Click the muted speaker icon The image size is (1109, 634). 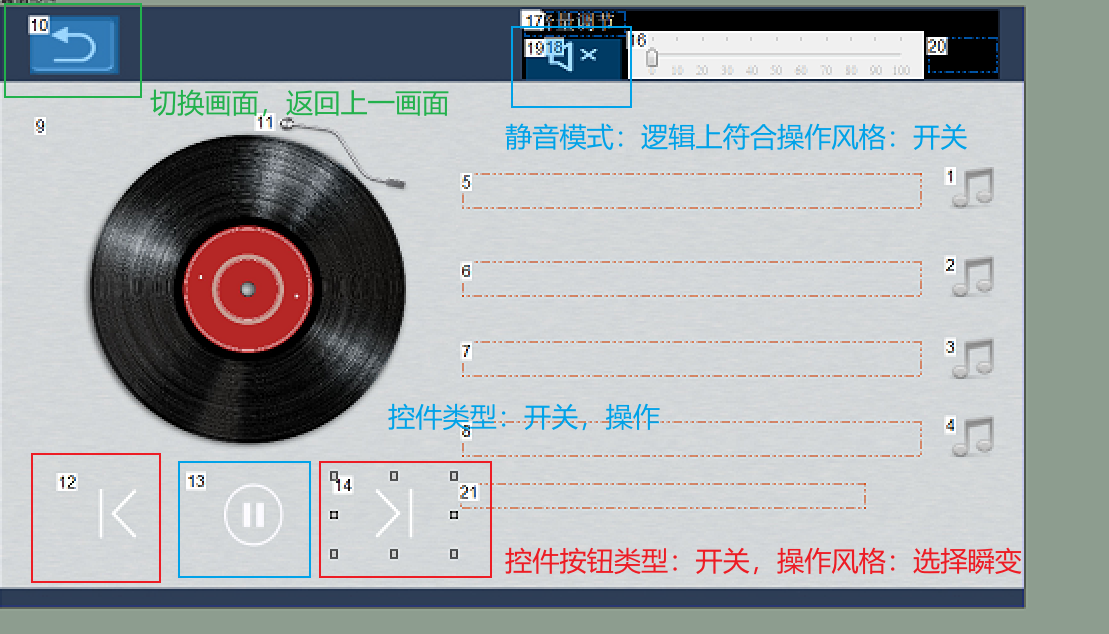pos(572,55)
